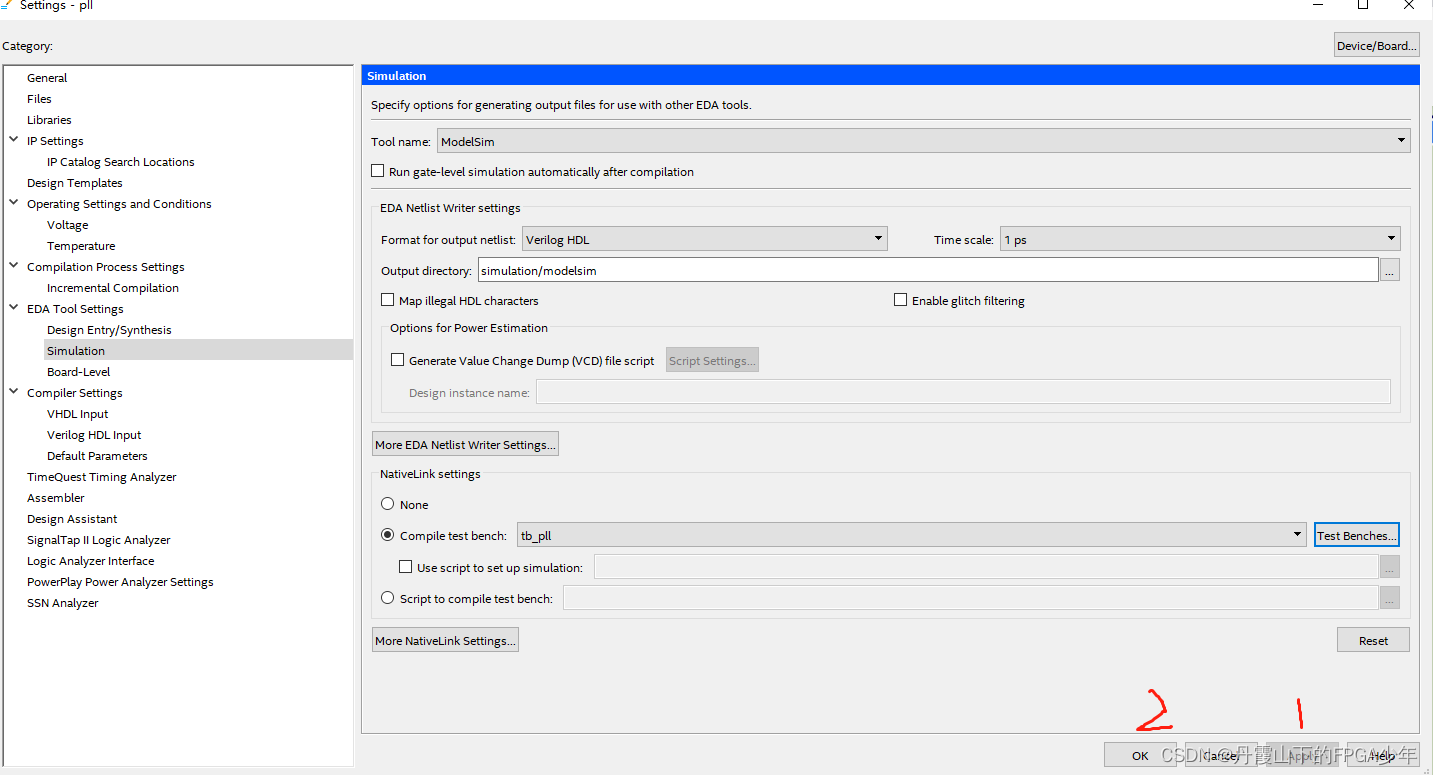Screen dimensions: 1433x775
Task: Open Format for output netlist dropdown
Action: (705, 239)
